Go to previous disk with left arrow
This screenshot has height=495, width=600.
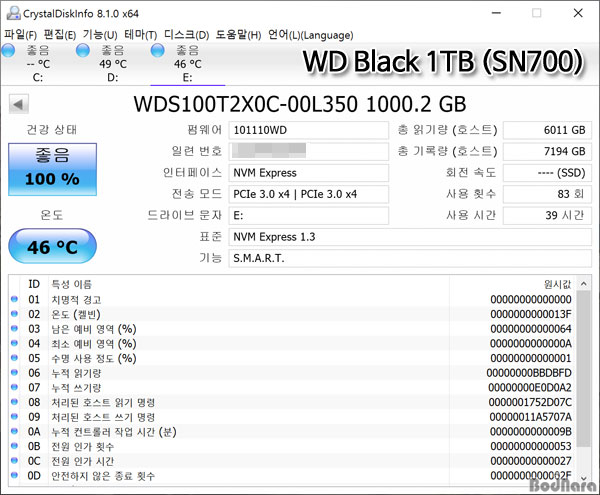click(x=19, y=104)
